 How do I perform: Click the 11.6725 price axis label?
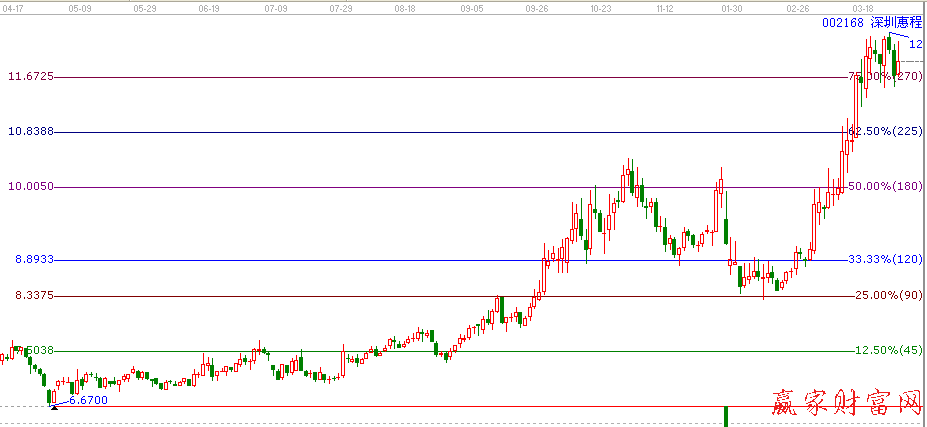click(x=31, y=76)
